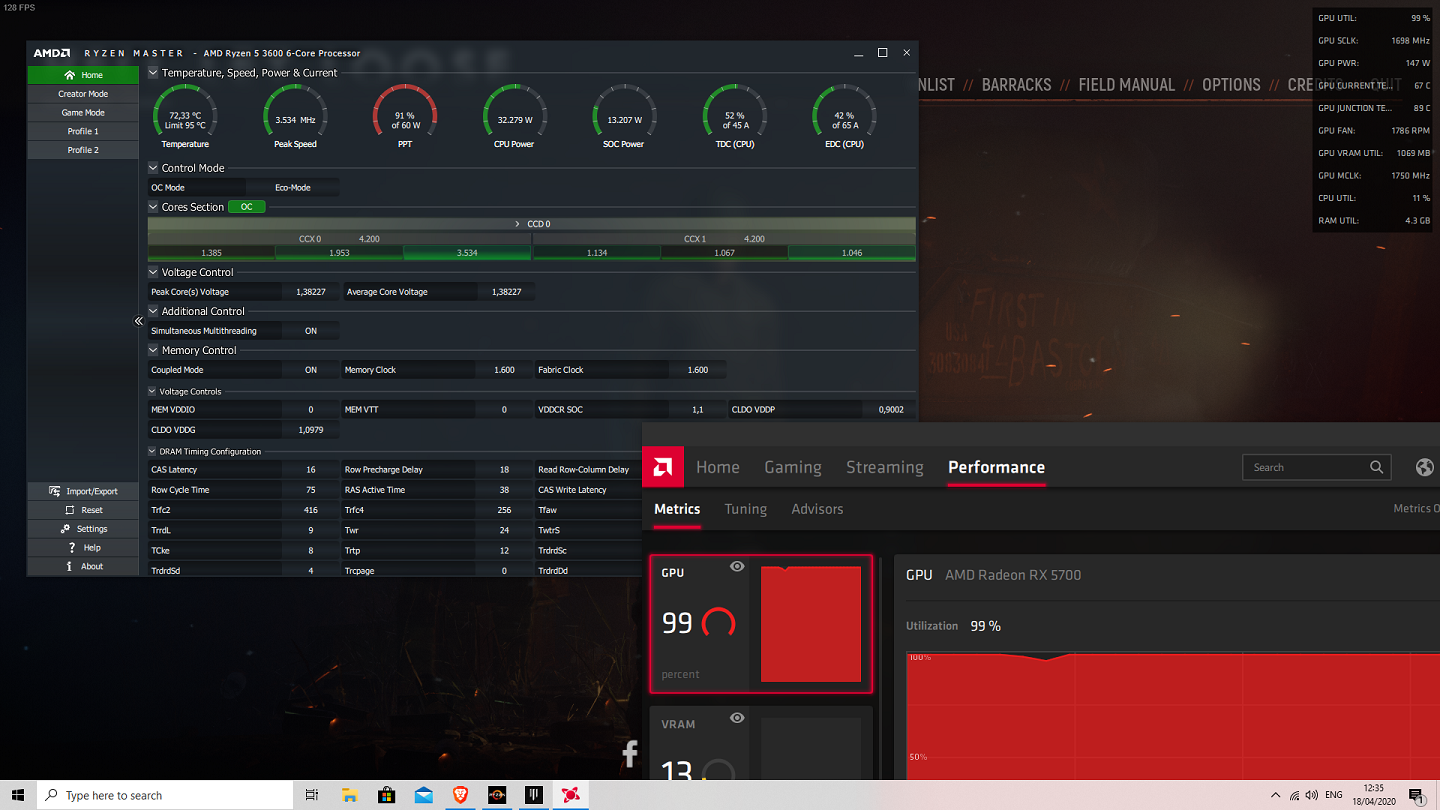Image resolution: width=1440 pixels, height=810 pixels.
Task: Open Brave browser from the taskbar
Action: click(460, 795)
